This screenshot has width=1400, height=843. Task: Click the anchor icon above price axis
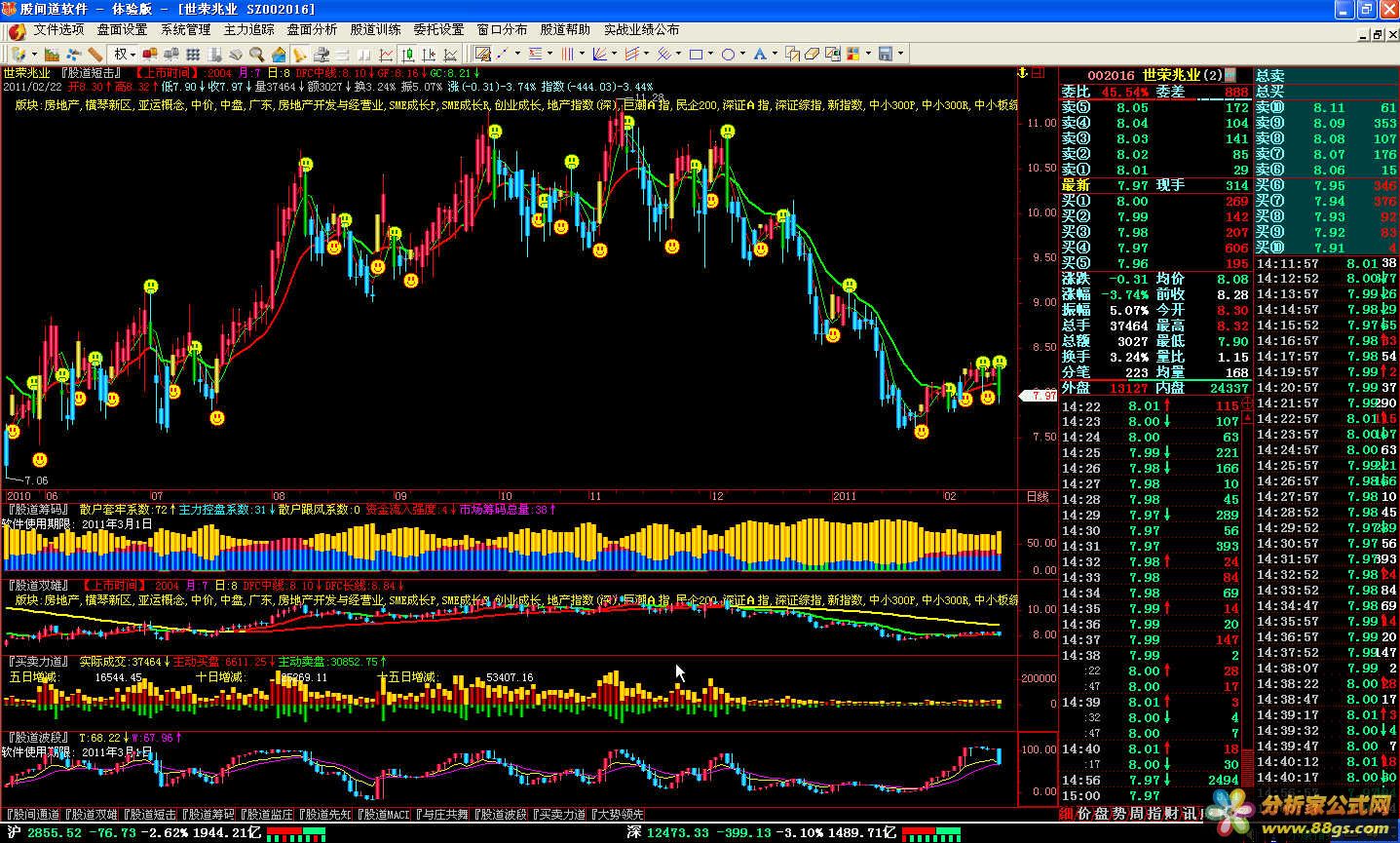pyautogui.click(x=1022, y=73)
